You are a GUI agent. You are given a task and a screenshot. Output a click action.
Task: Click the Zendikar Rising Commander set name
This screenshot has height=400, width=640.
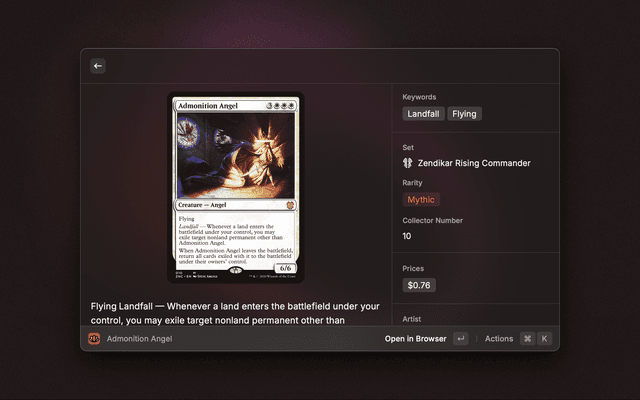[474, 163]
